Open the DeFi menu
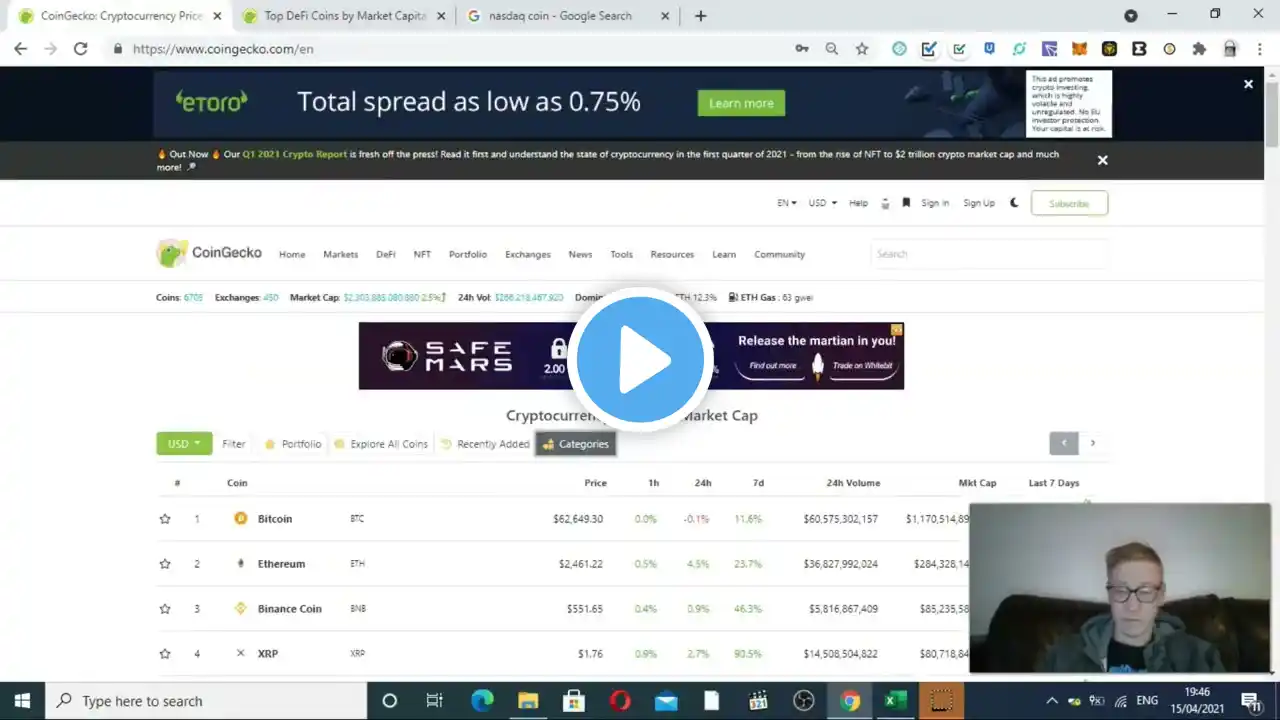This screenshot has width=1280, height=720. (386, 255)
